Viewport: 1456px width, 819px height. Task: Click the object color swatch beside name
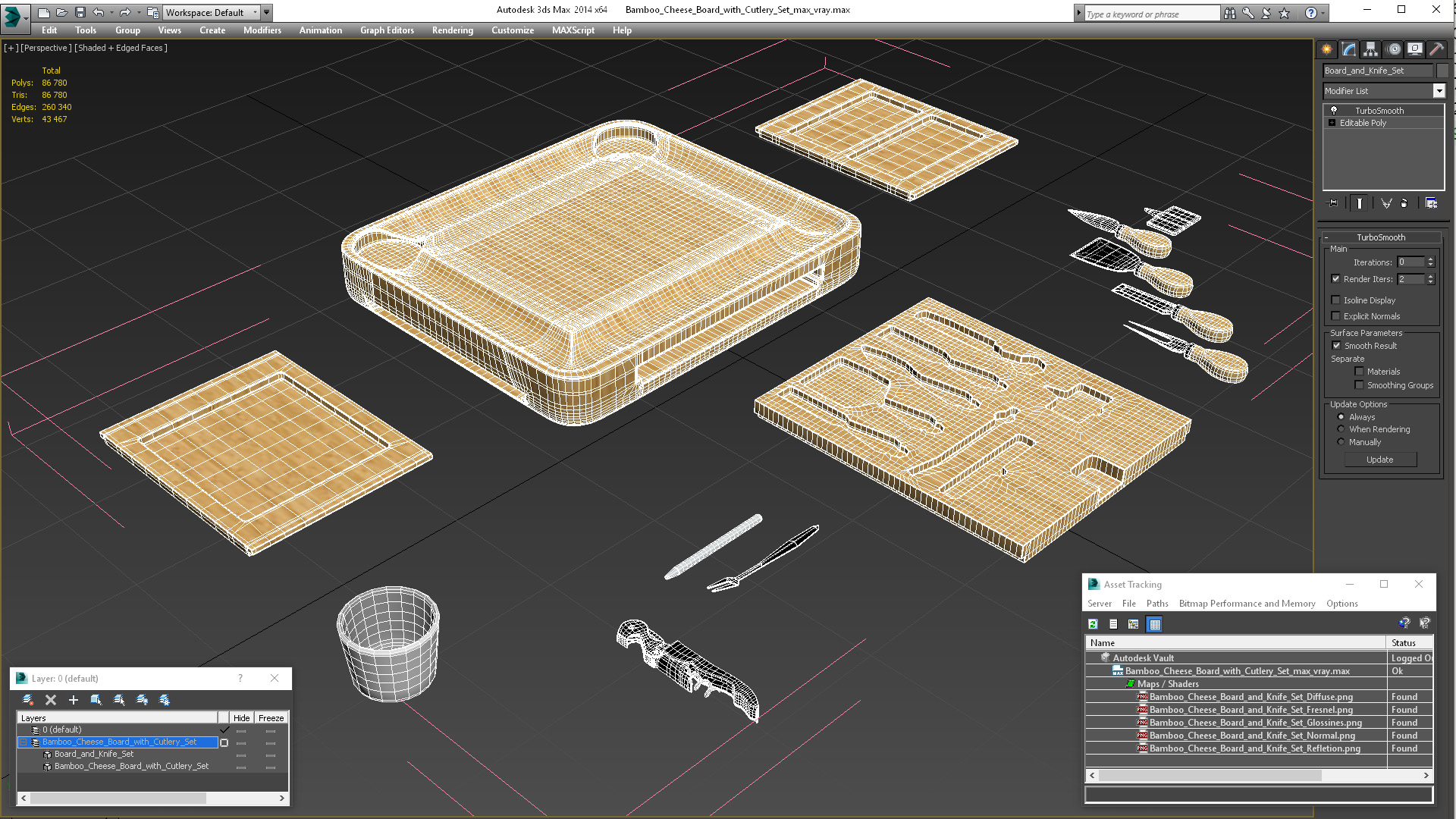pos(1442,71)
